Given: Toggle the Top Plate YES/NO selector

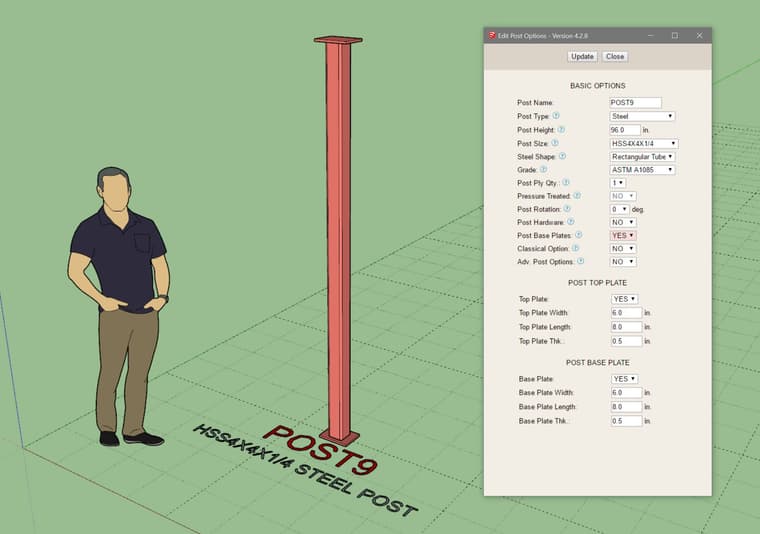Looking at the screenshot, I should [x=623, y=299].
